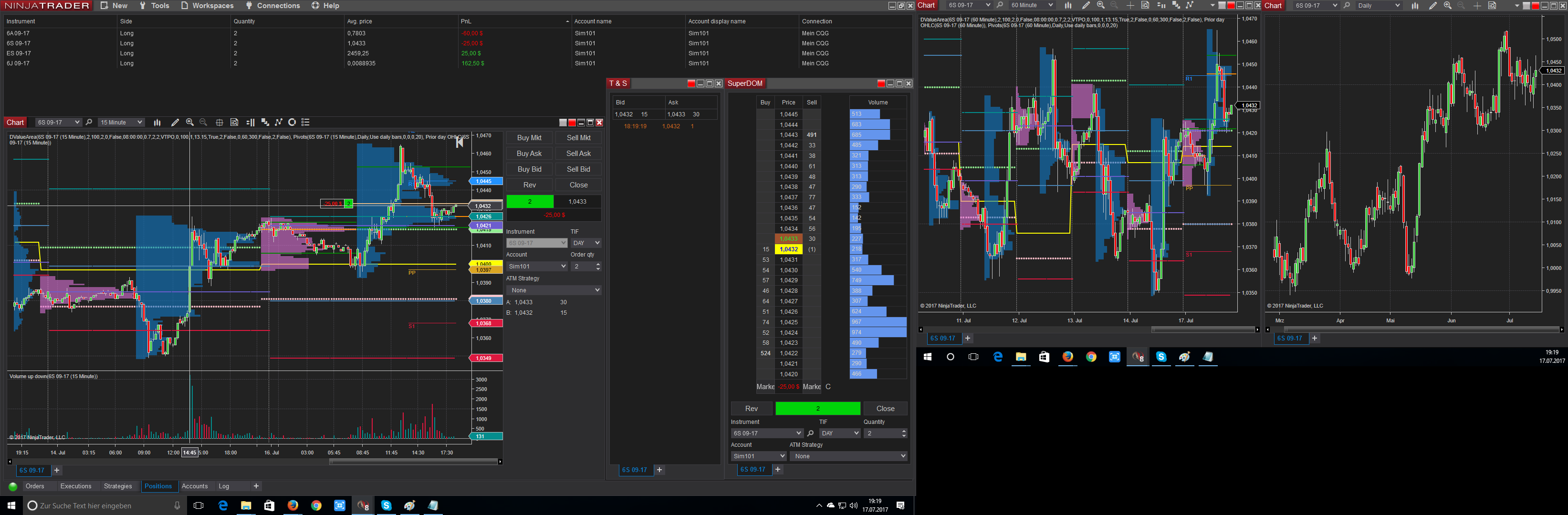The height and width of the screenshot is (515, 1568).
Task: Open the 15 Minute interval dropdown
Action: pos(121,122)
